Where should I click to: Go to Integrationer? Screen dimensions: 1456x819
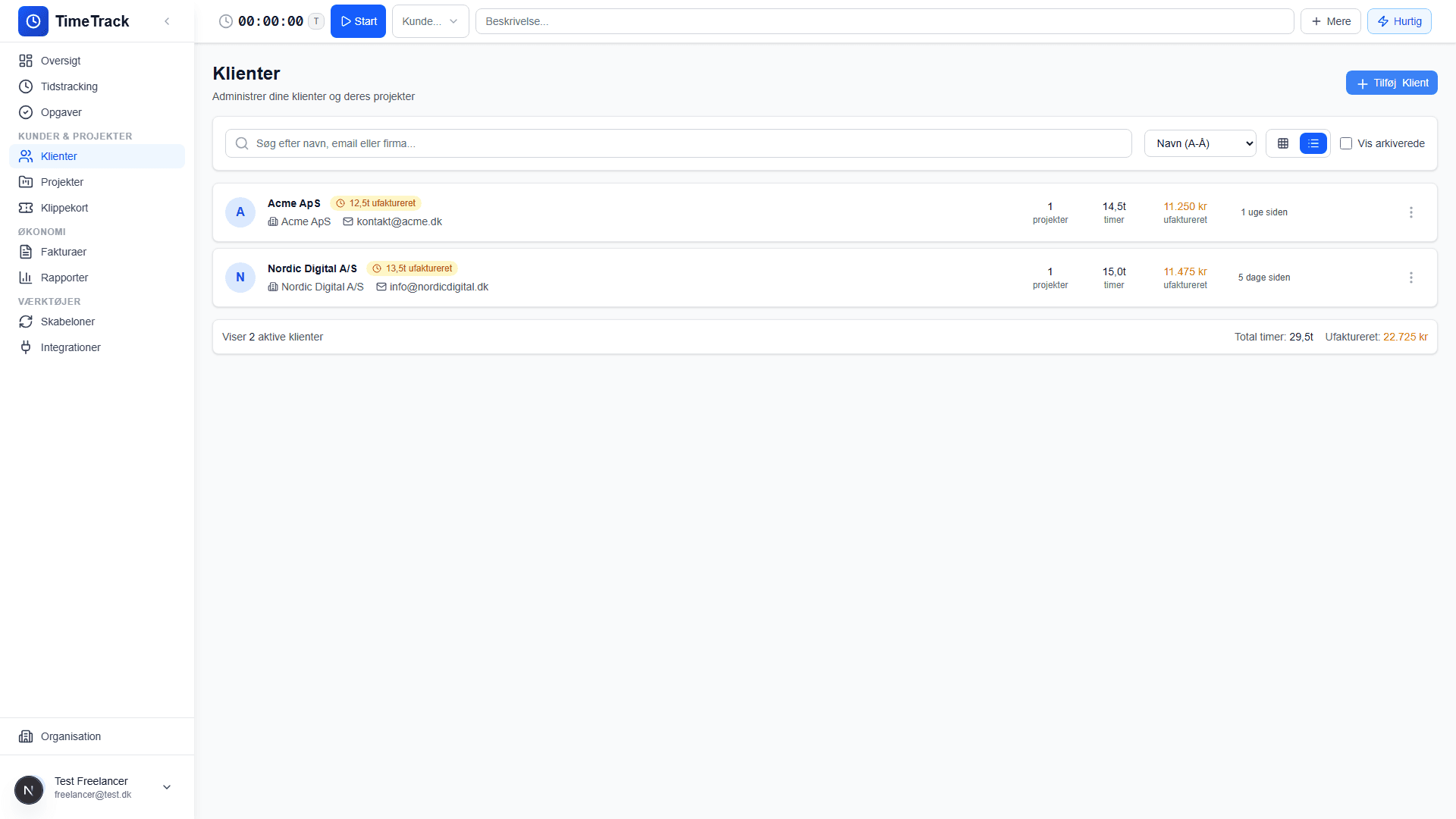[97, 347]
